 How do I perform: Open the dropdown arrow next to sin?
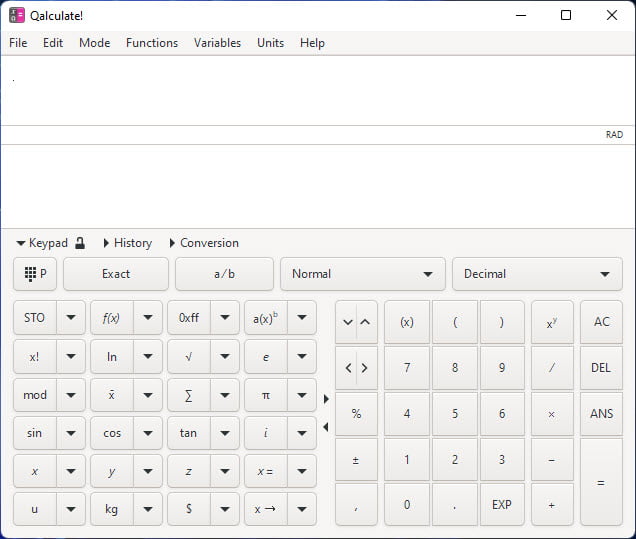71,433
